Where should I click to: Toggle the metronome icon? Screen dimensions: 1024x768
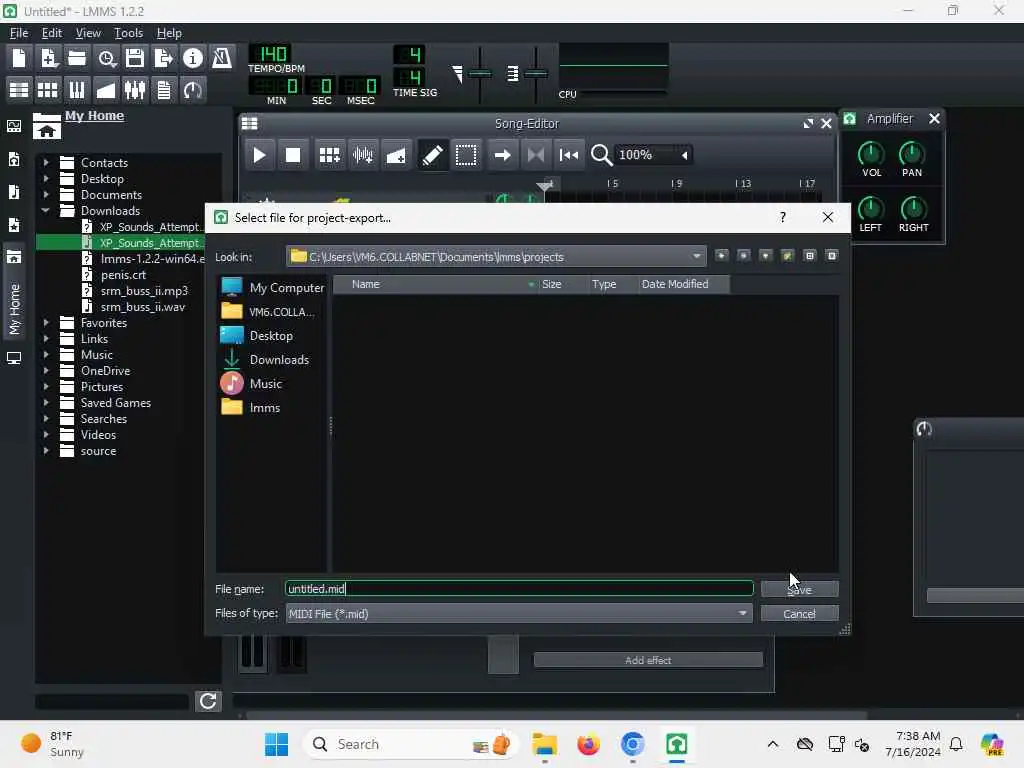click(222, 59)
